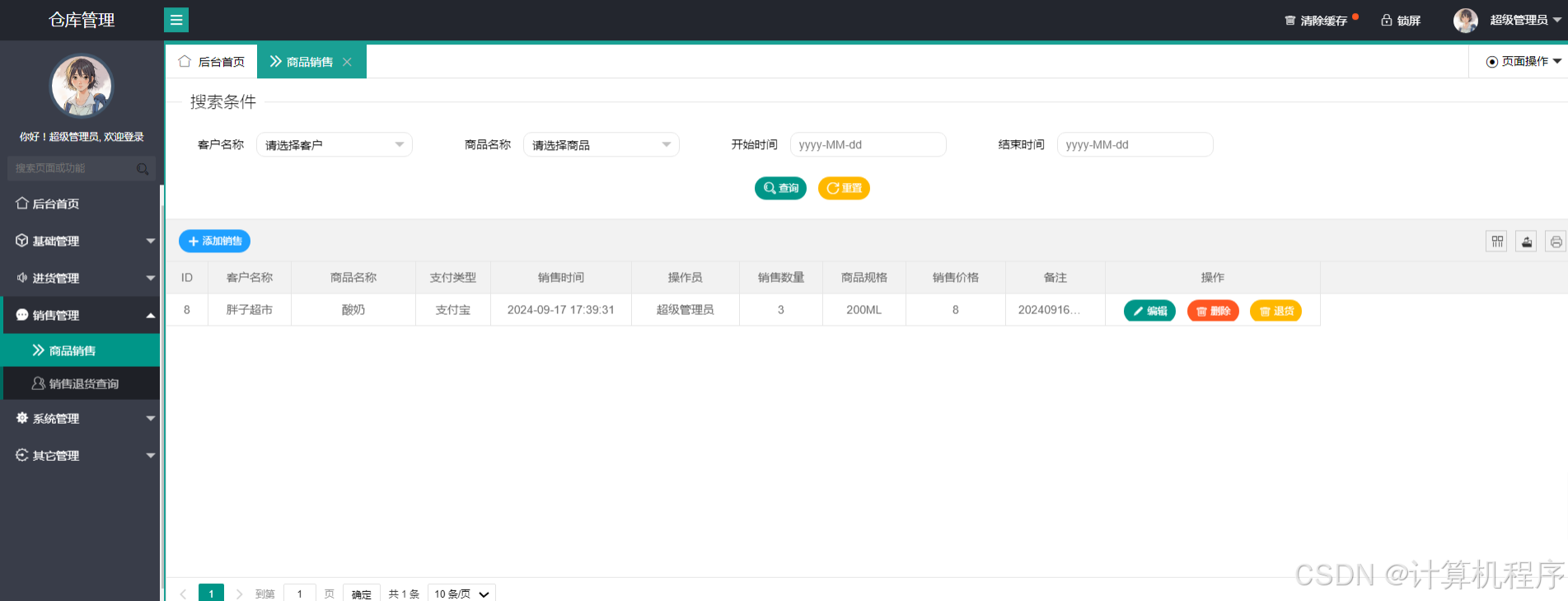Click the lock screen padlock icon
This screenshot has width=1568, height=601.
coord(1387,21)
